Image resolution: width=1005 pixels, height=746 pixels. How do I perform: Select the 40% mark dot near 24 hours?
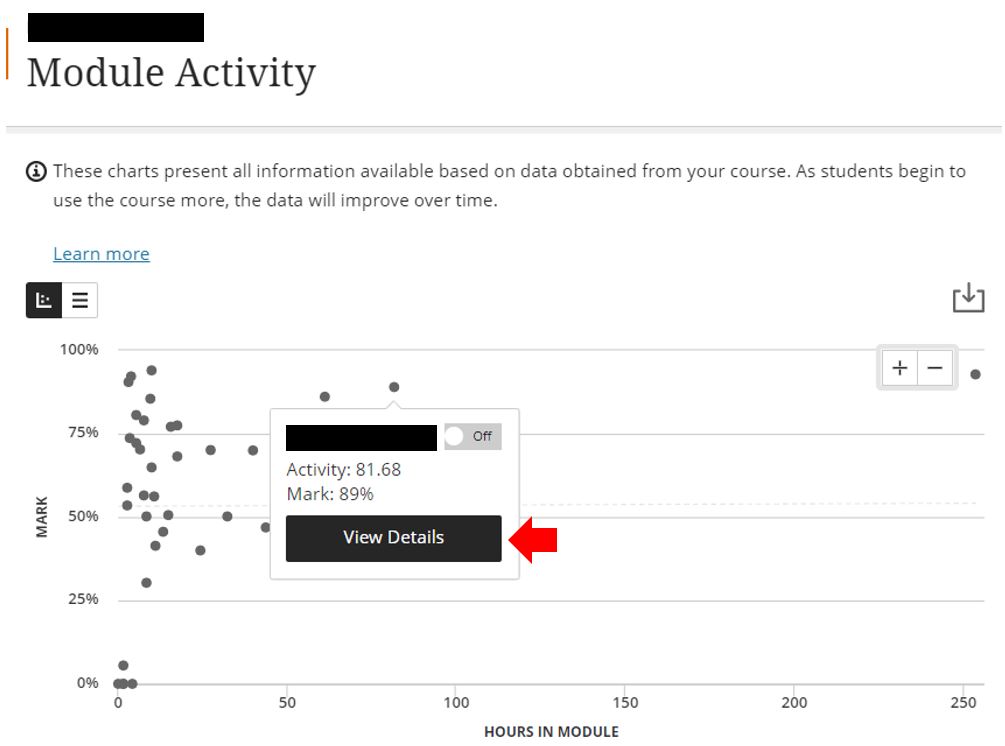[x=200, y=551]
